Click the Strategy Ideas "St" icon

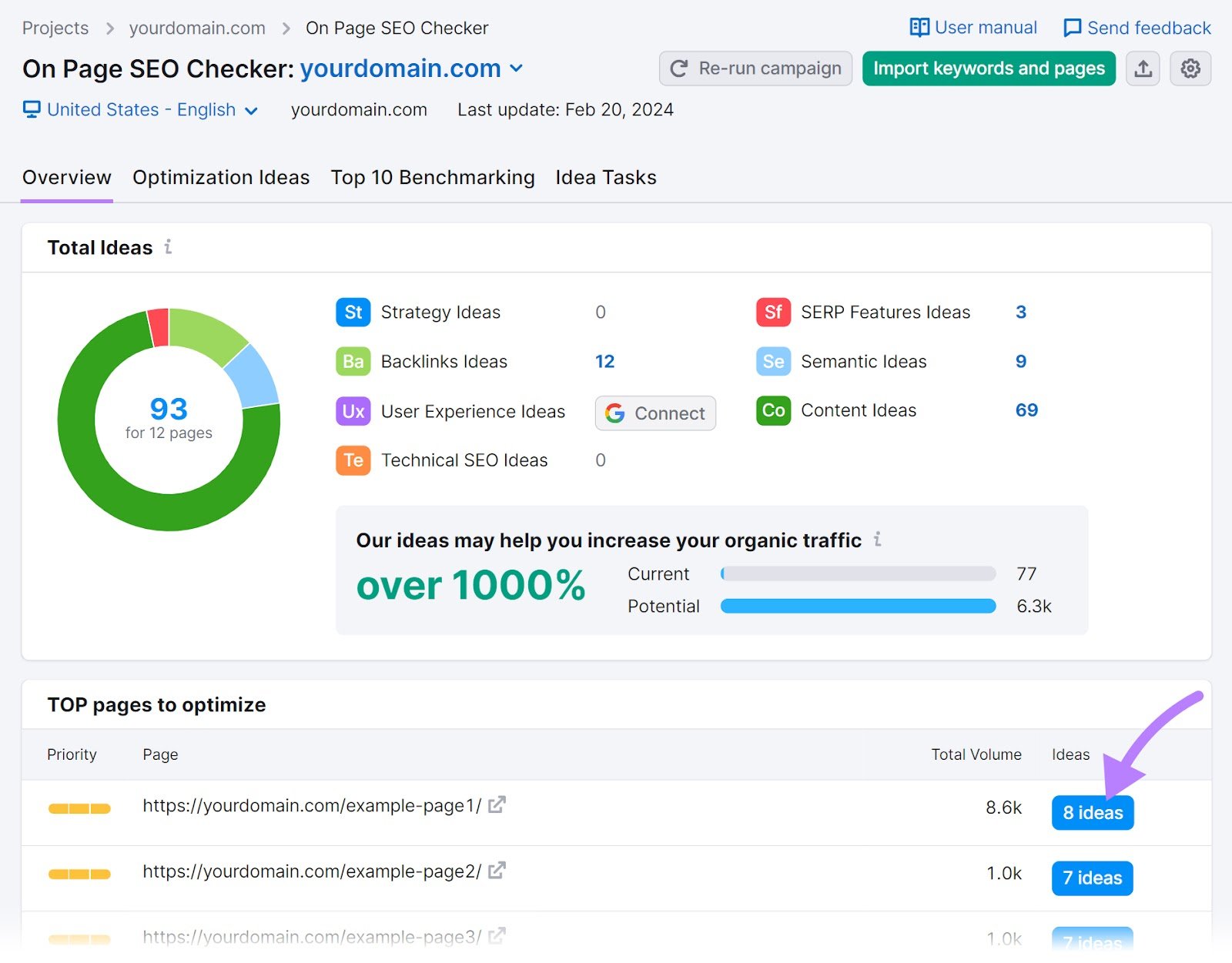[352, 312]
